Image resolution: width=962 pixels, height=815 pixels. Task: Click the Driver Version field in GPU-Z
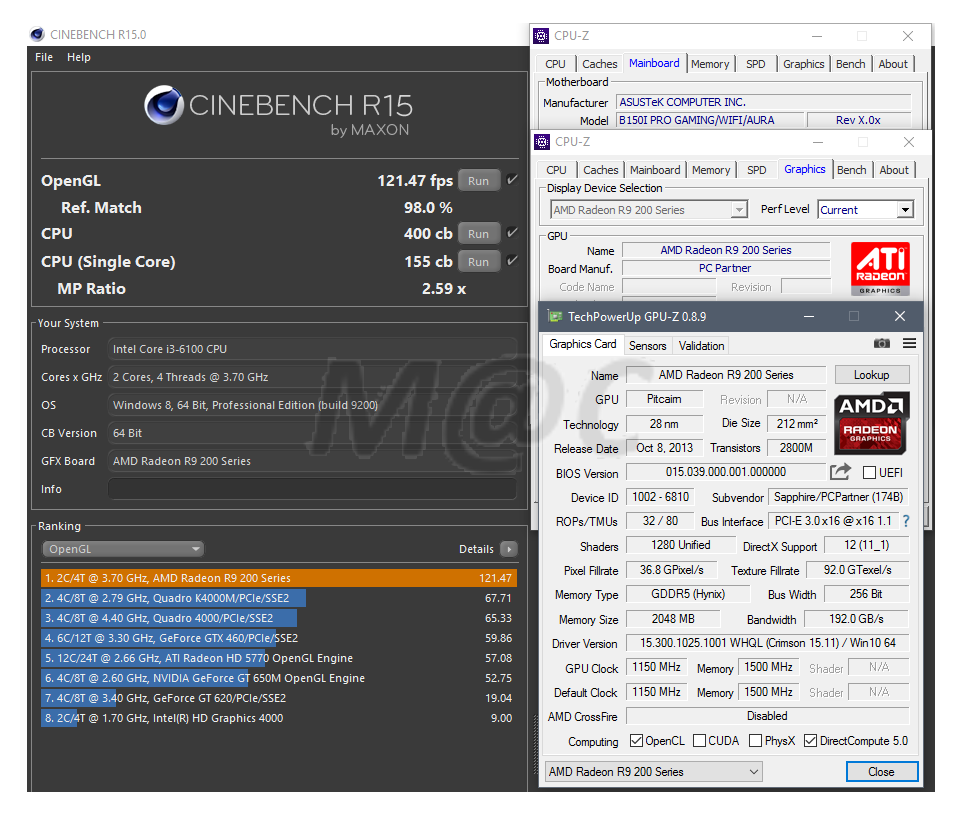click(x=768, y=643)
